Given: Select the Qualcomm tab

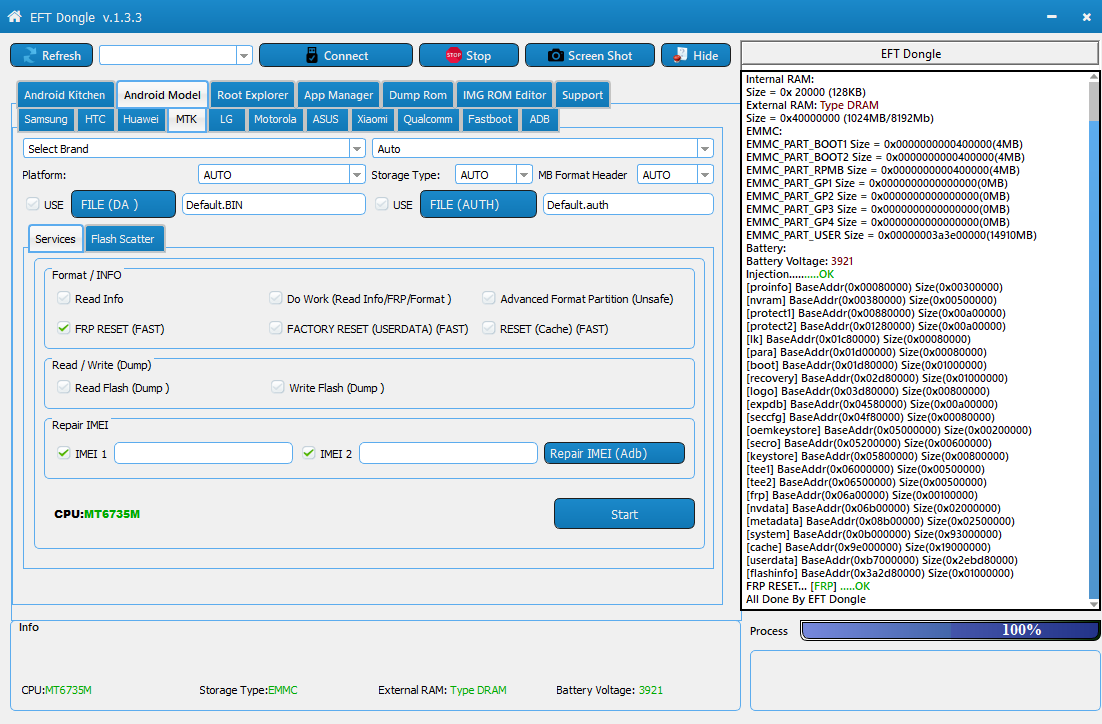Looking at the screenshot, I should tap(427, 119).
